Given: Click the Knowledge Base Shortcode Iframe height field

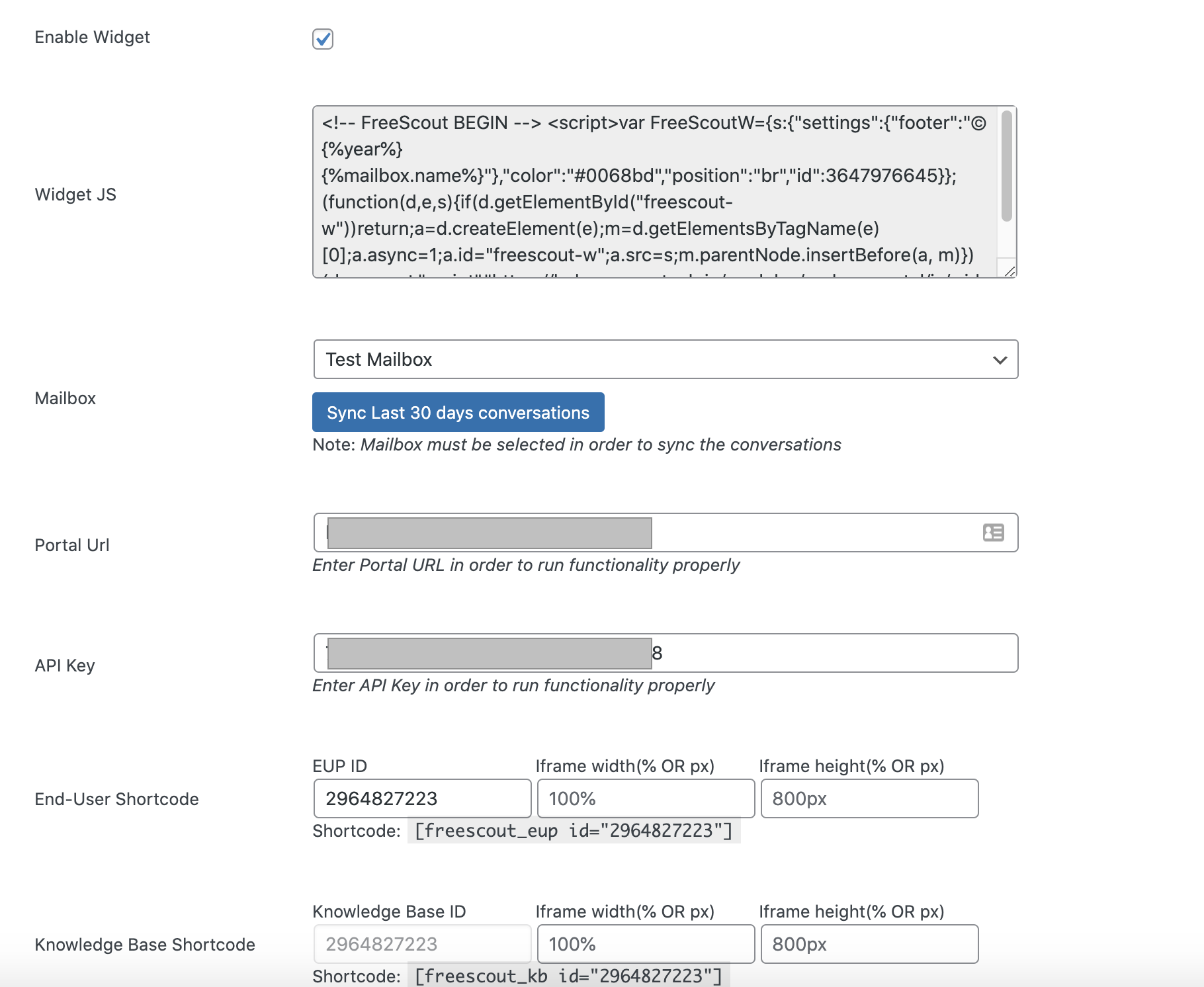Looking at the screenshot, I should click(869, 944).
